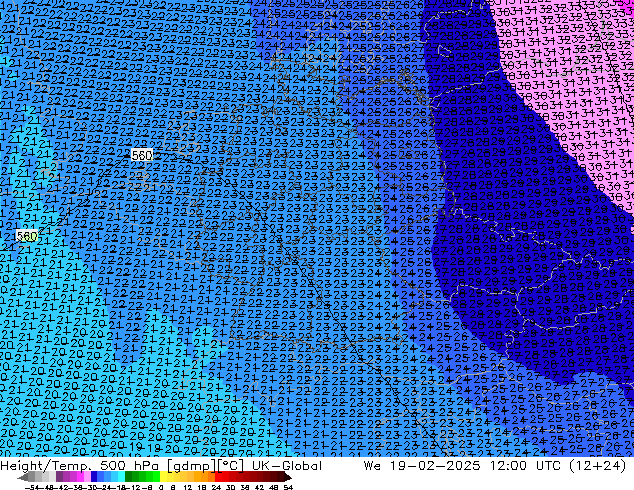Screen dimensions: 634x490
Task: Click the yellowish 560 contour label near left edge
Action: [27, 236]
